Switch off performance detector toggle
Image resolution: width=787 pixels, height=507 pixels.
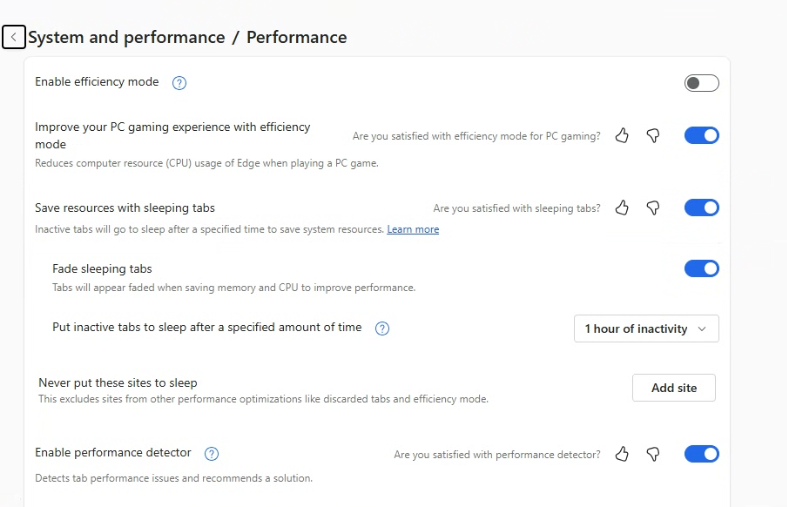pyautogui.click(x=701, y=454)
